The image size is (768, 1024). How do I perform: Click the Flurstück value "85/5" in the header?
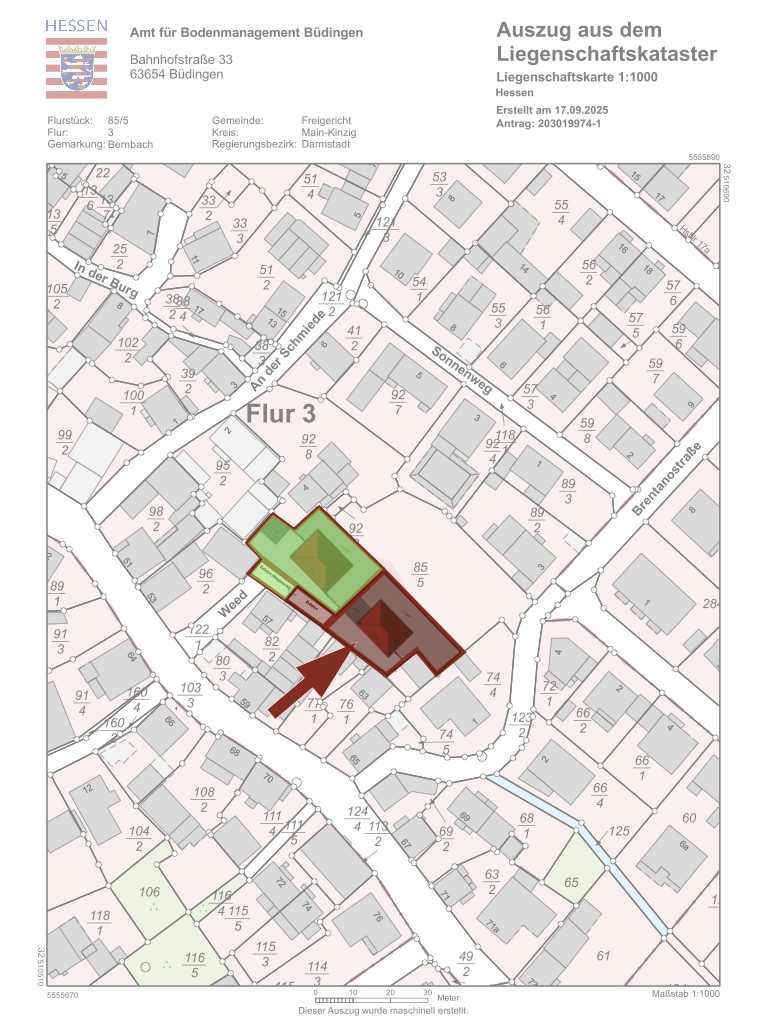[118, 120]
